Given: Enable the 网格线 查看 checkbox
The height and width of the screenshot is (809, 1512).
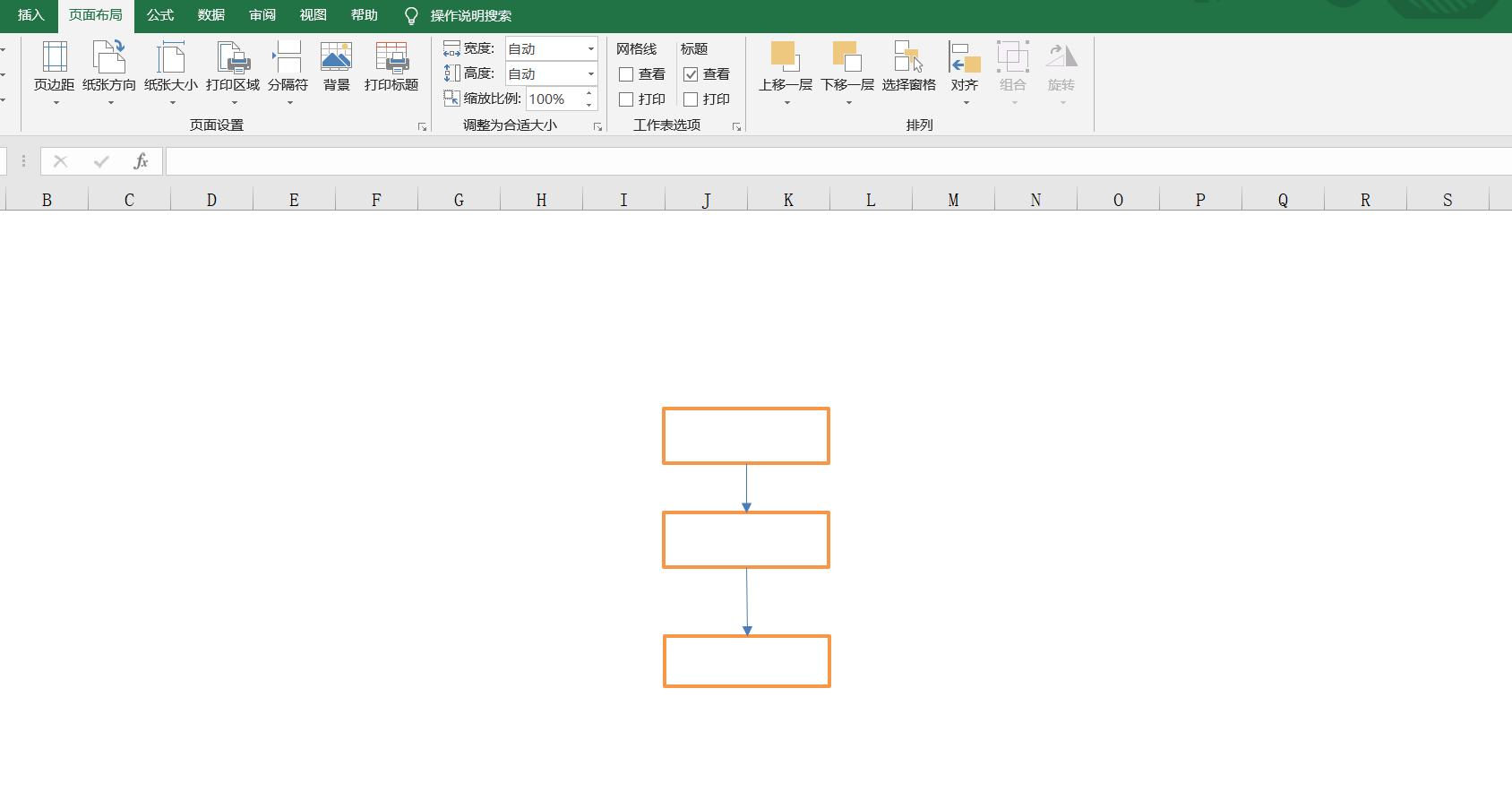Looking at the screenshot, I should click(626, 74).
